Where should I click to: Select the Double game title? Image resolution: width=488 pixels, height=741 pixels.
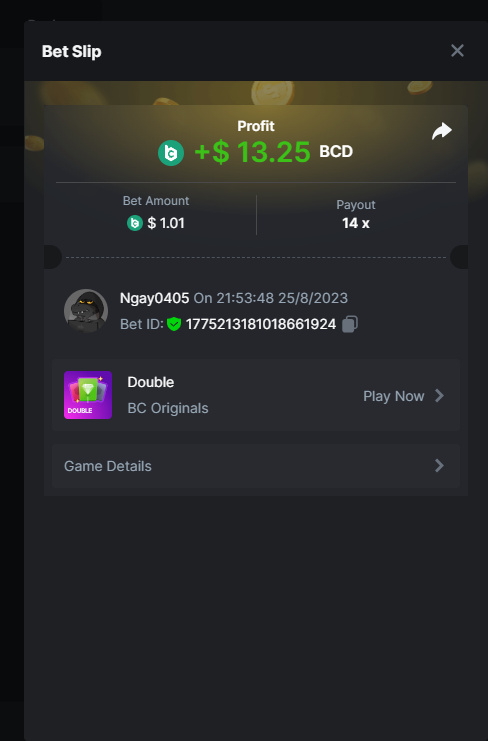pos(151,382)
